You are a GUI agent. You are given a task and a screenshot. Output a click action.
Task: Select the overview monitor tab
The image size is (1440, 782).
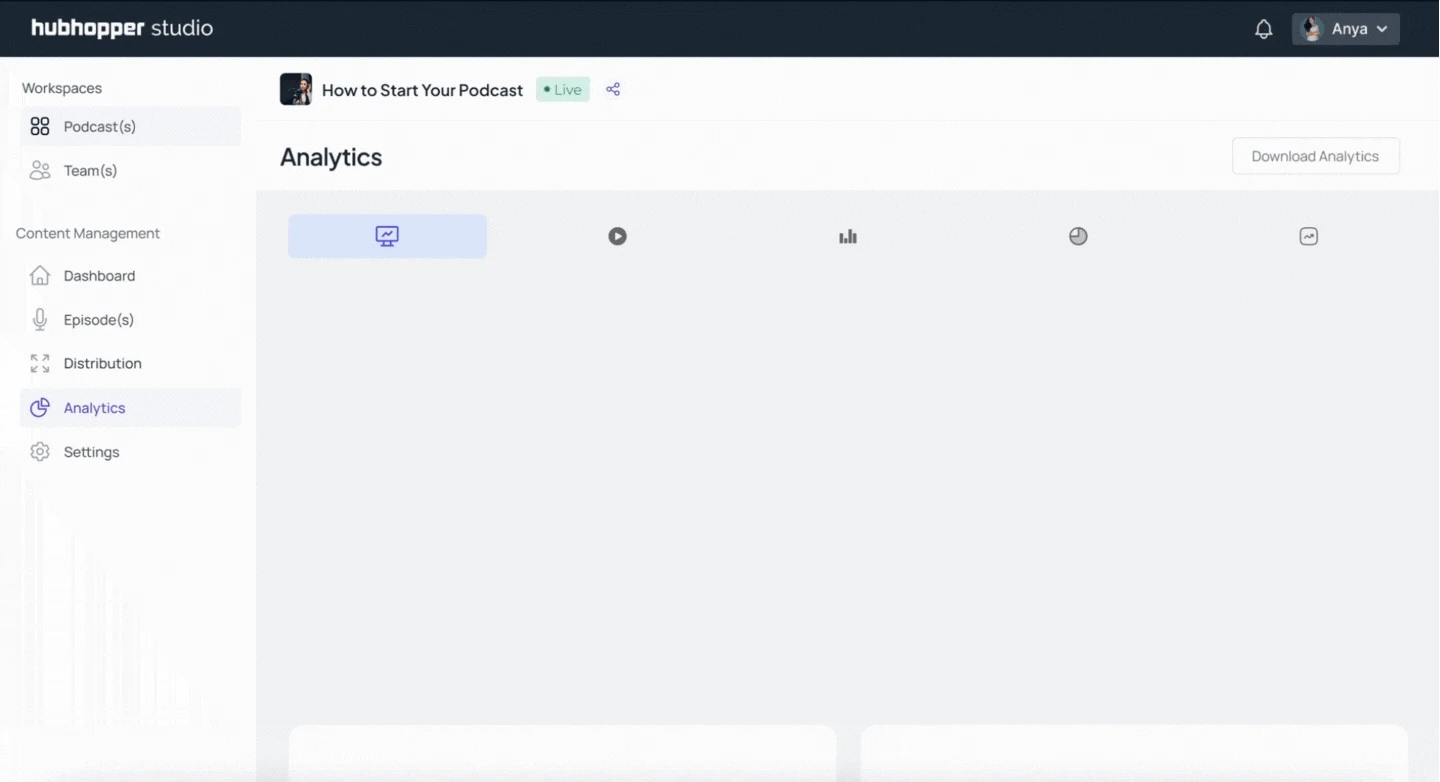click(x=387, y=236)
